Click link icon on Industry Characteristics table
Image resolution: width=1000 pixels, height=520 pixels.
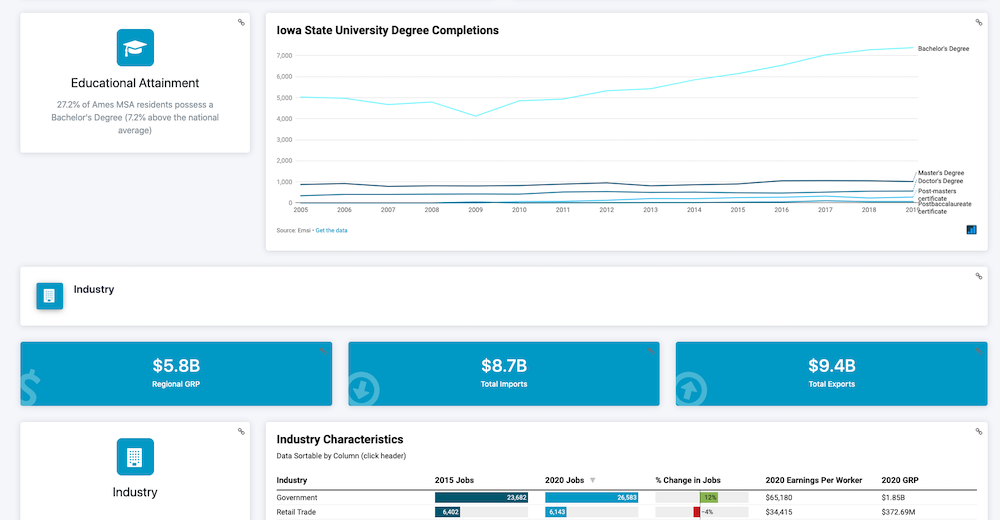point(978,431)
